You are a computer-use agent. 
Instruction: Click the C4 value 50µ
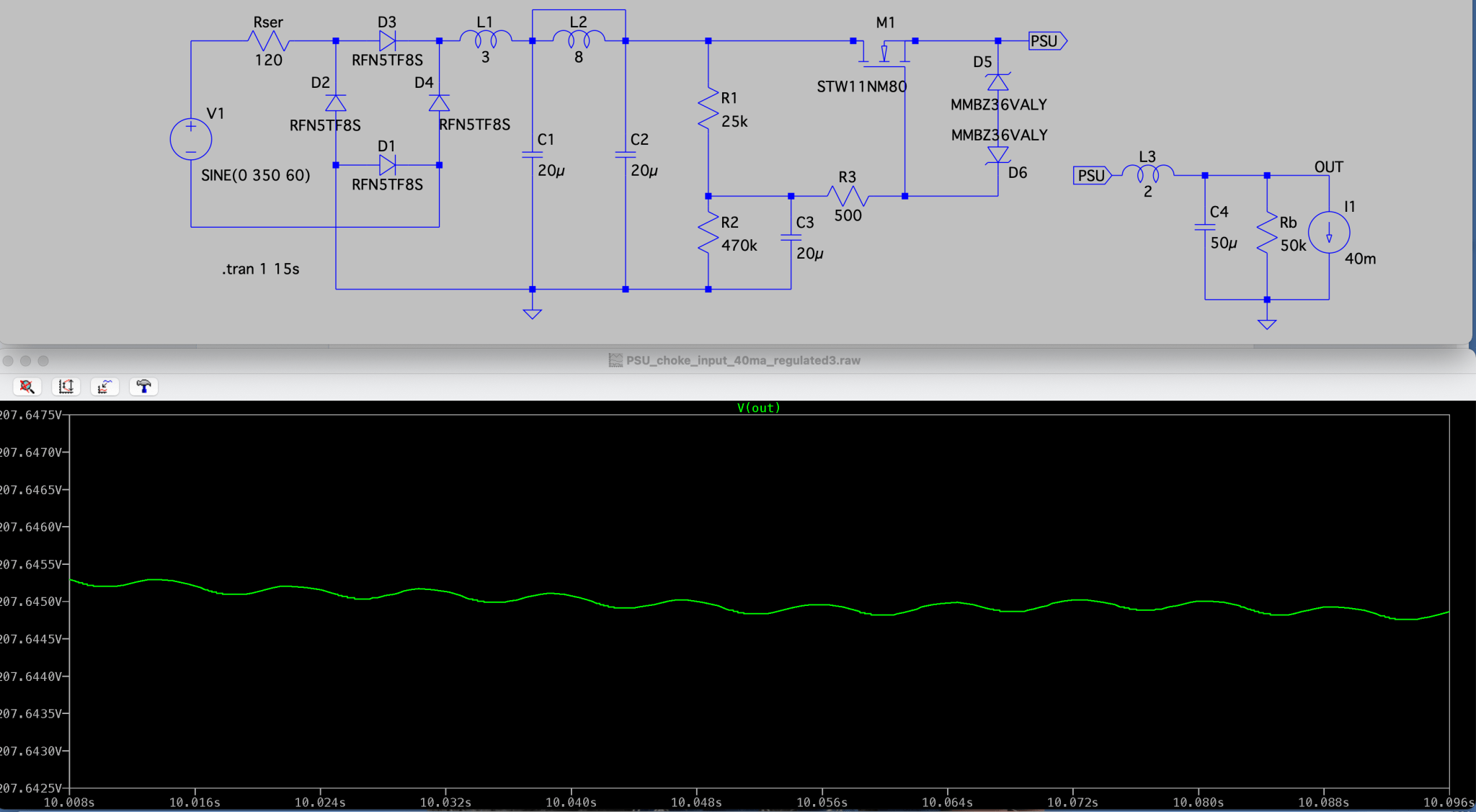pyautogui.click(x=1224, y=243)
